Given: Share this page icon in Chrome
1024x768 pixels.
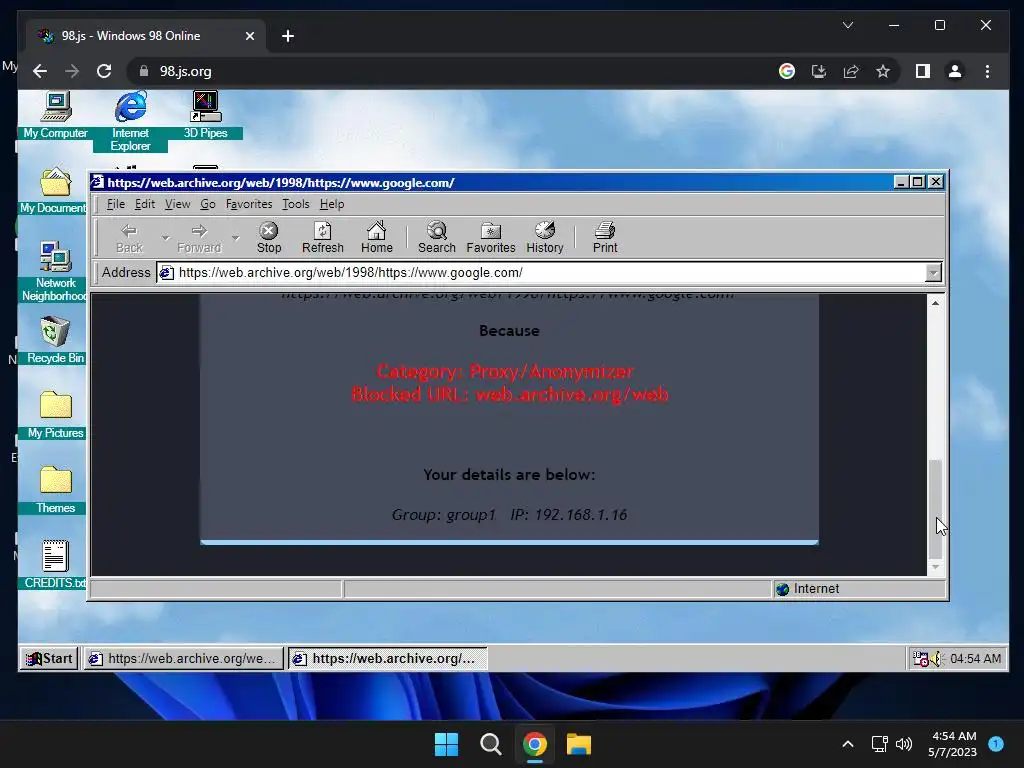Looking at the screenshot, I should coord(851,71).
